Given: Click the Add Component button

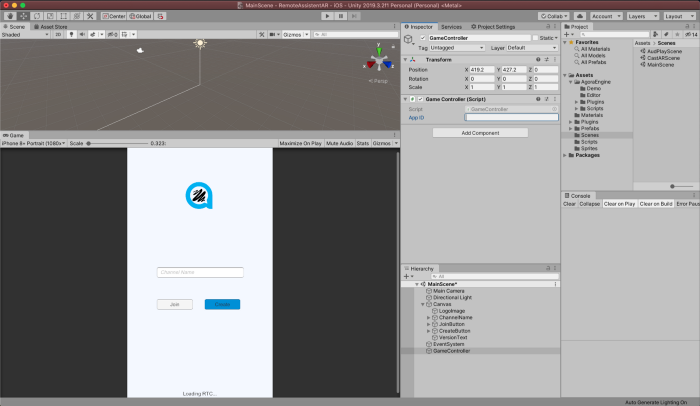Looking at the screenshot, I should tap(480, 133).
